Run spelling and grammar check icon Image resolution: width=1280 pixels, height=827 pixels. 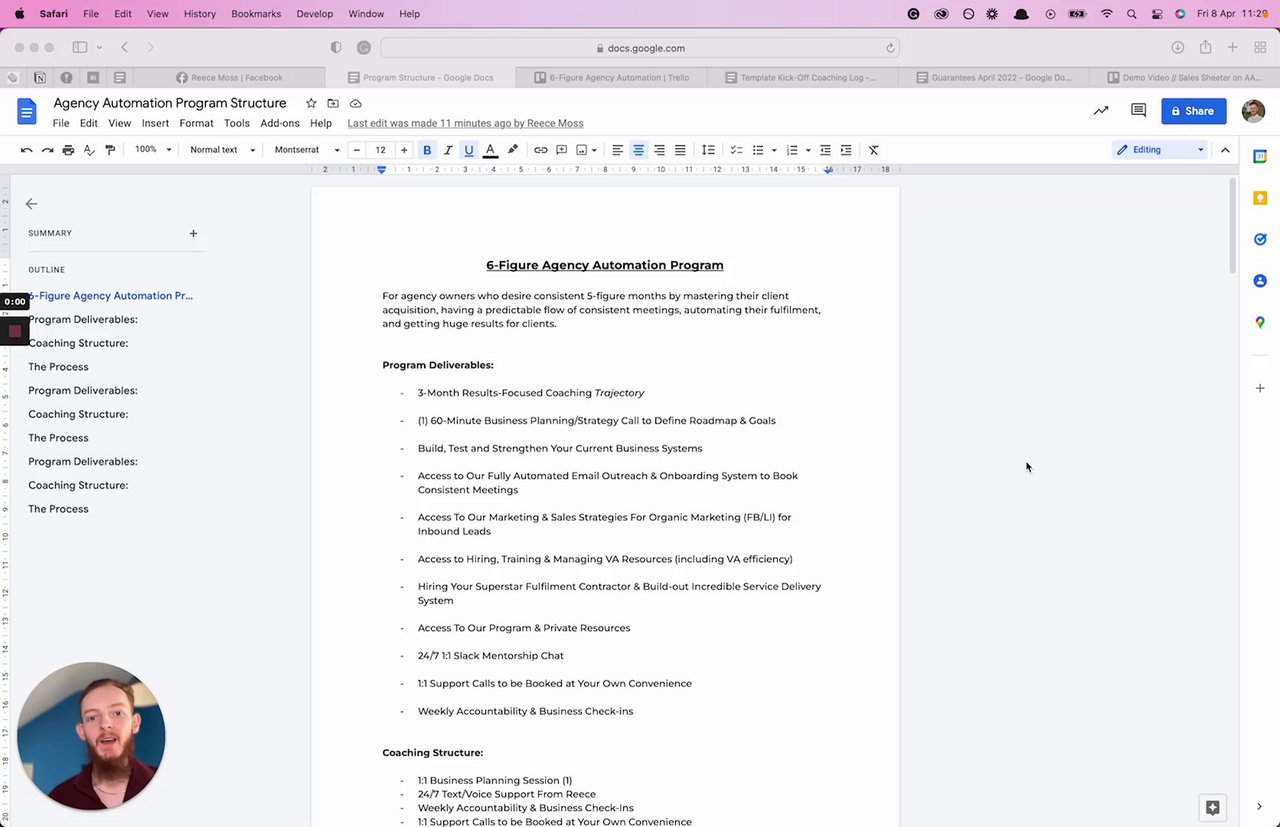[89, 150]
